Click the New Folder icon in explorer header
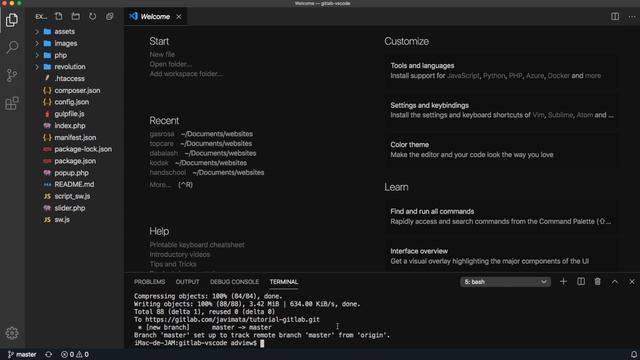Image resolution: width=640 pixels, height=360 pixels. coord(76,16)
